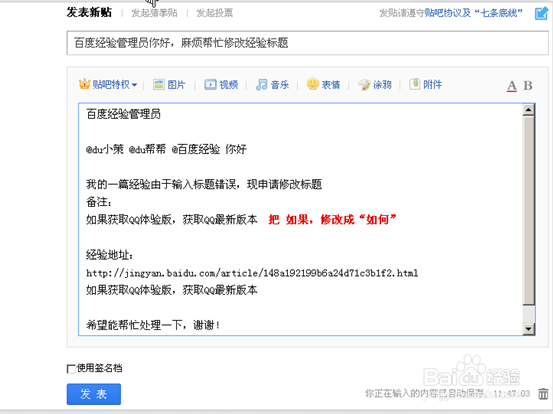Switch to the 发起投票 tab
553x414 pixels.
tap(214, 13)
